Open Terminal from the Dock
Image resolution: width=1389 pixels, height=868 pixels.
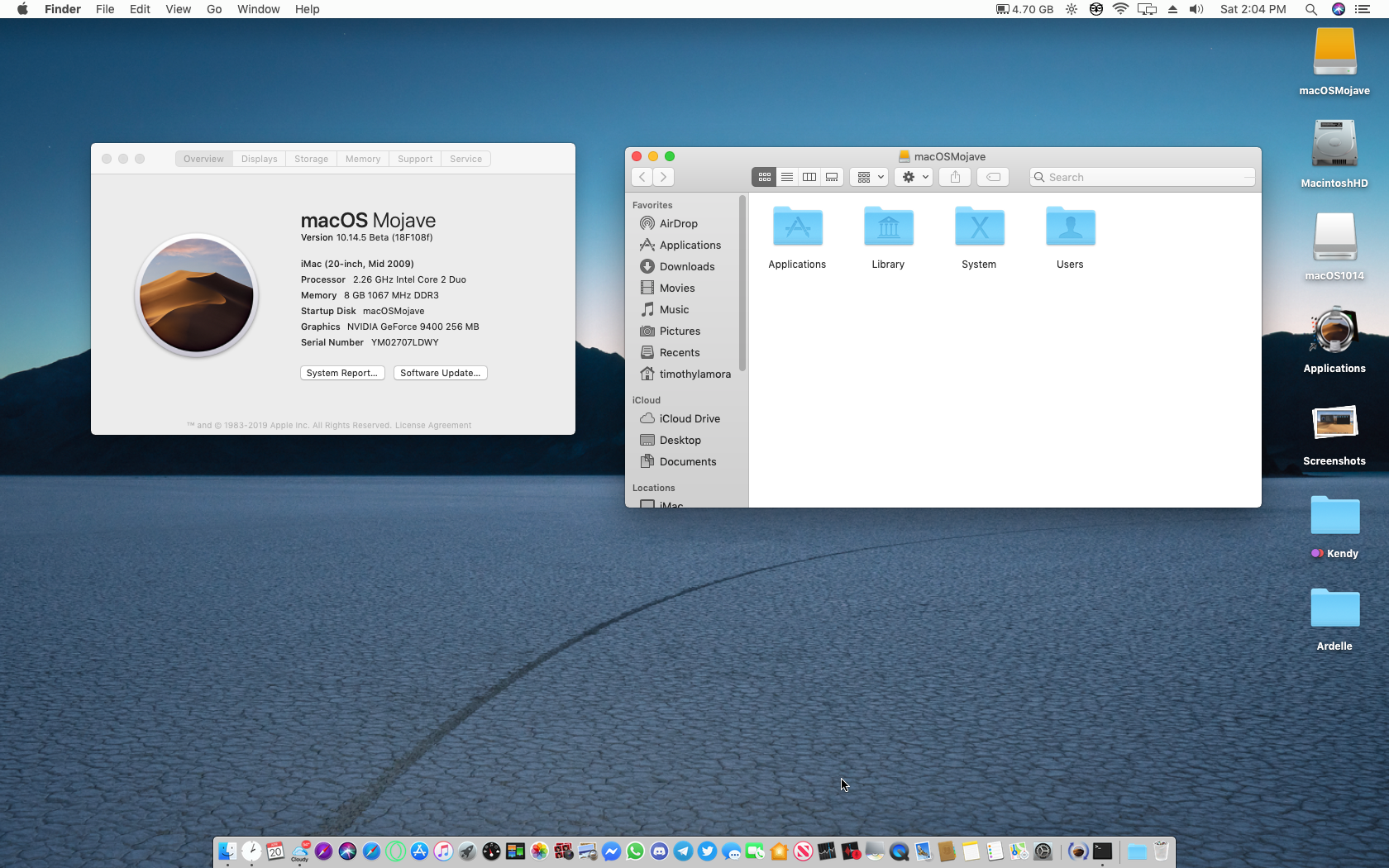1102,851
